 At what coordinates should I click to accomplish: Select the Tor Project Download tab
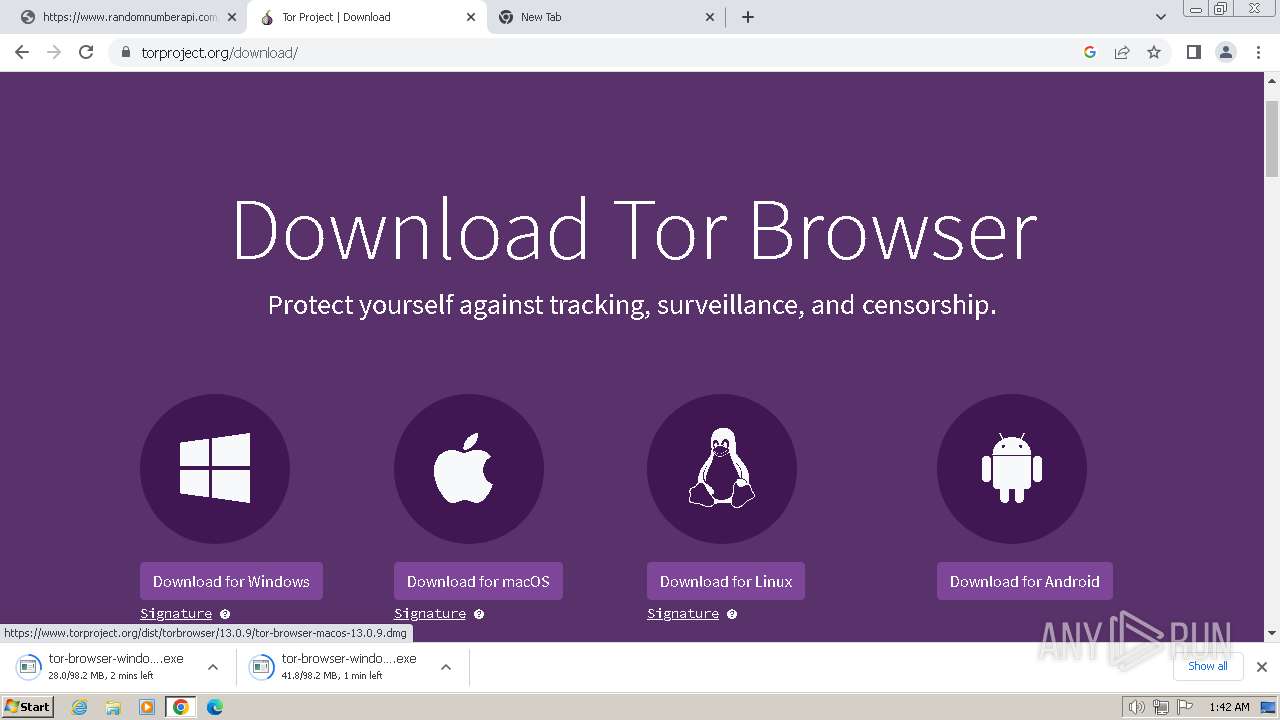[x=368, y=17]
